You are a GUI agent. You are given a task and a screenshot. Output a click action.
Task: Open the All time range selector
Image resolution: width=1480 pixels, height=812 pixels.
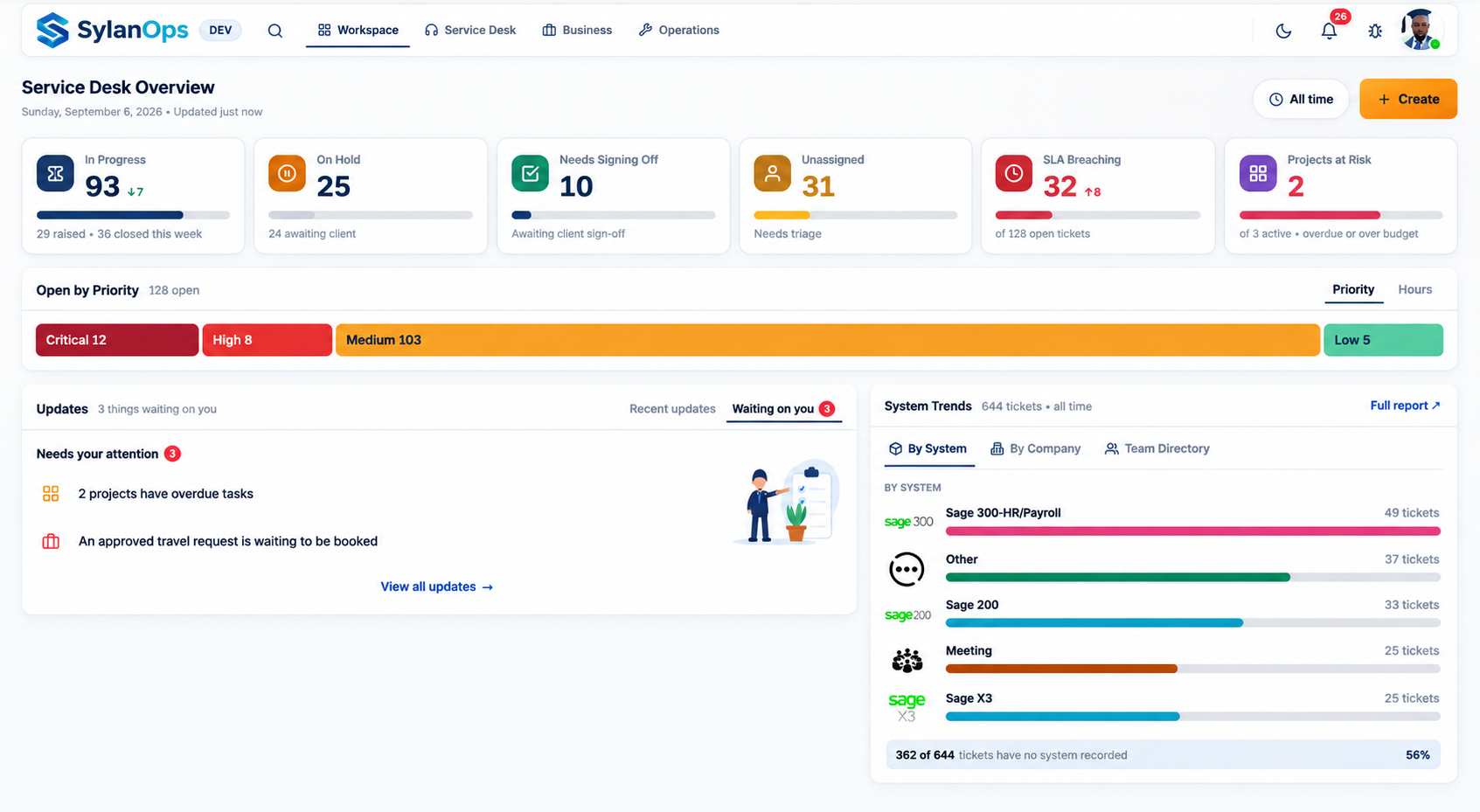pos(1301,99)
